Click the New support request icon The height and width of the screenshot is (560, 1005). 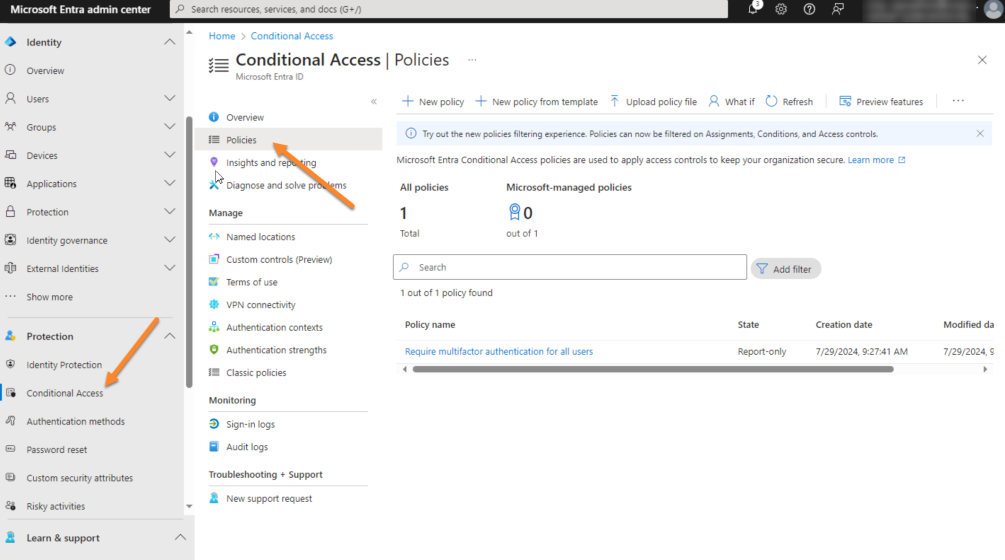click(x=214, y=498)
